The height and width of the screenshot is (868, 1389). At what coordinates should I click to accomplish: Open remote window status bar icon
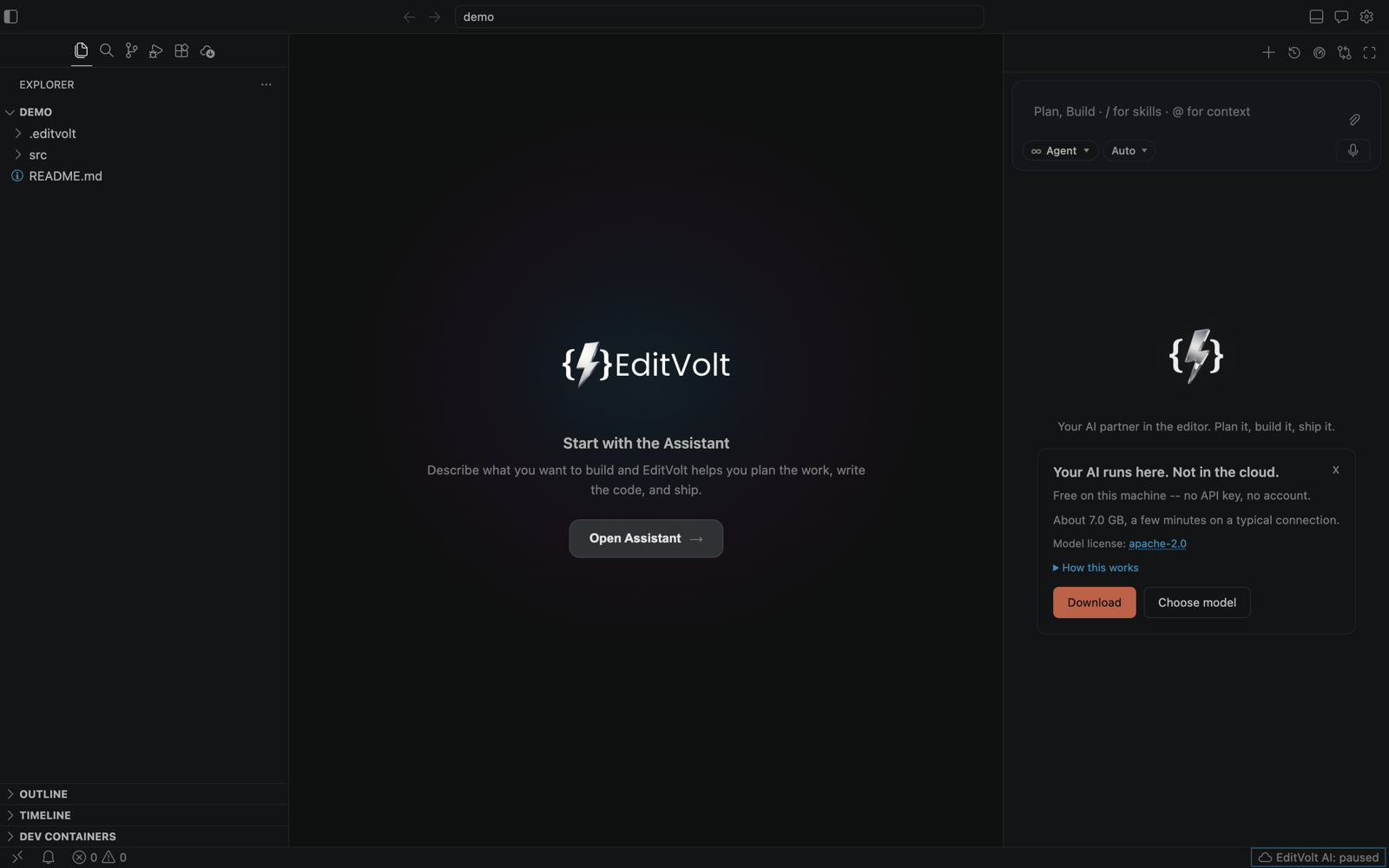(17, 857)
